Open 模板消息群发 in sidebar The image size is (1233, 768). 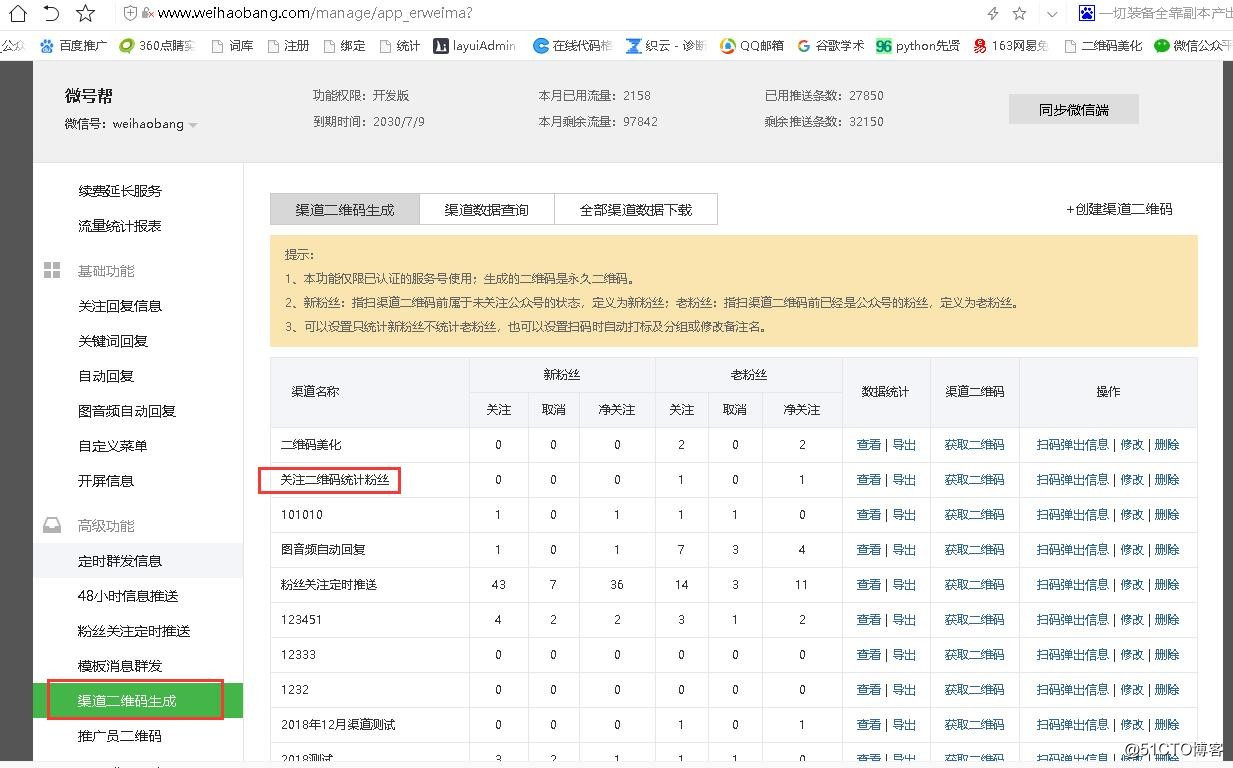pyautogui.click(x=120, y=666)
